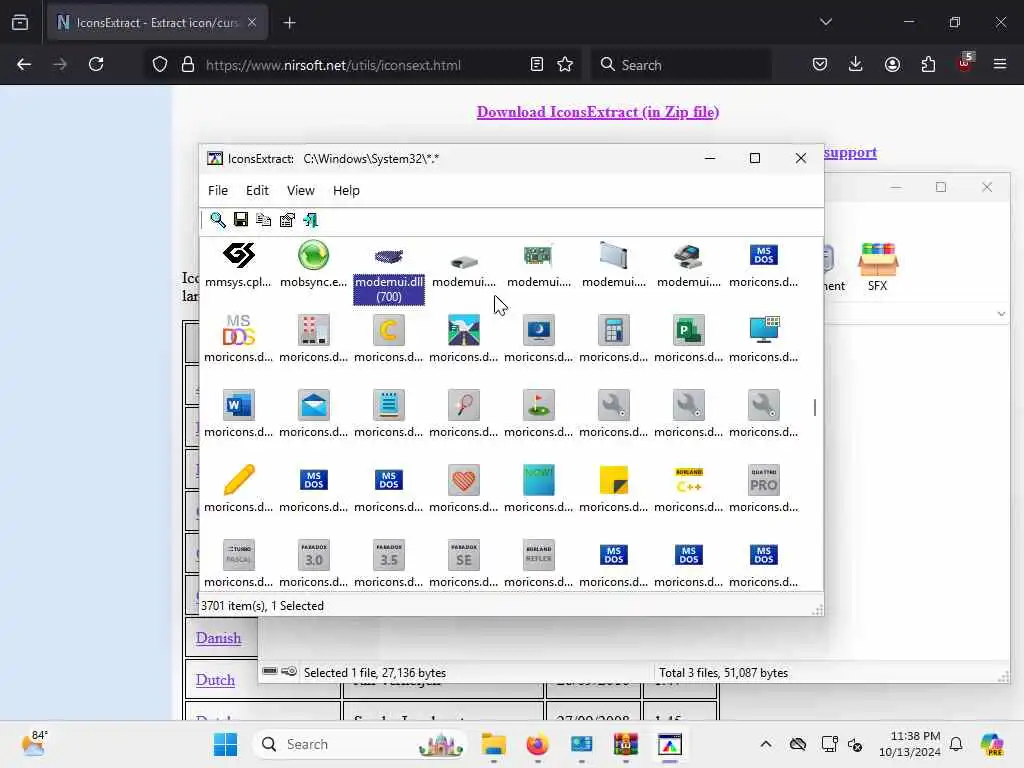Image resolution: width=1024 pixels, height=768 pixels.
Task: Select the blue Word W moricons icon
Action: coord(238,413)
